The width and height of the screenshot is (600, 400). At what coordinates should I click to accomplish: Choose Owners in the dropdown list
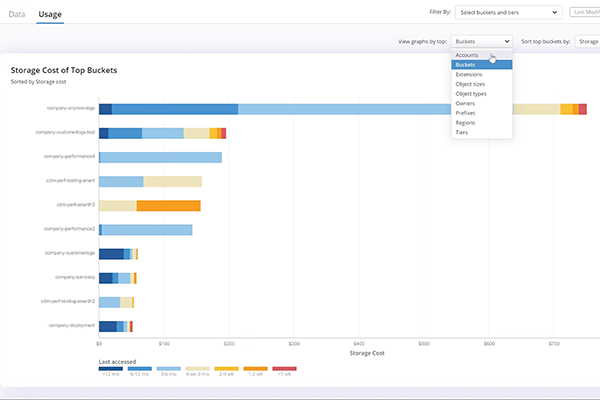click(466, 103)
